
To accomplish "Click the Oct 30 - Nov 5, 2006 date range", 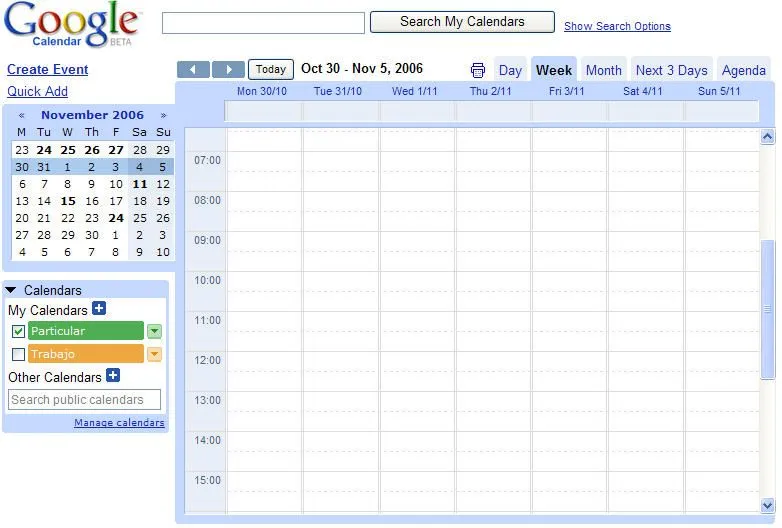I will [x=362, y=68].
